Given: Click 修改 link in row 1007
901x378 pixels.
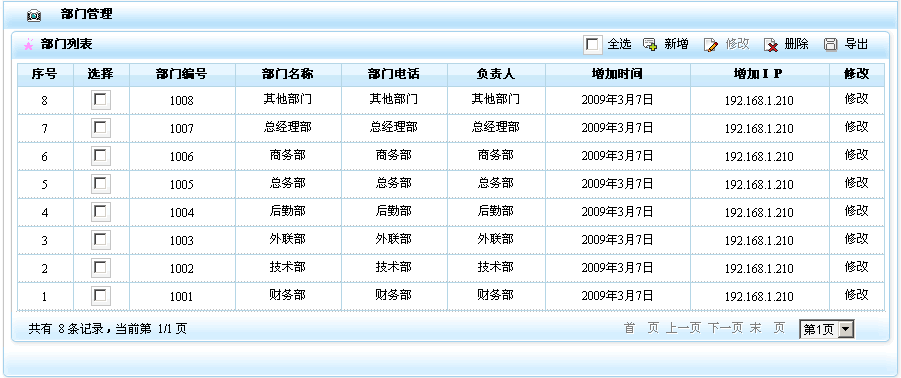Looking at the screenshot, I should tap(856, 126).
